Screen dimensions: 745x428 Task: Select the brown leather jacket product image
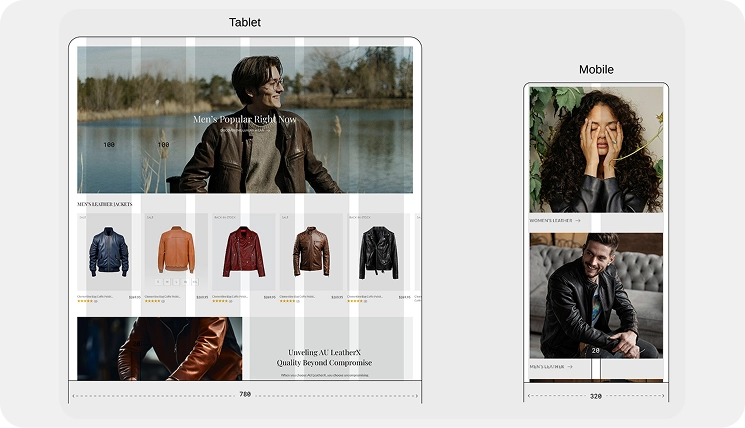pos(311,250)
